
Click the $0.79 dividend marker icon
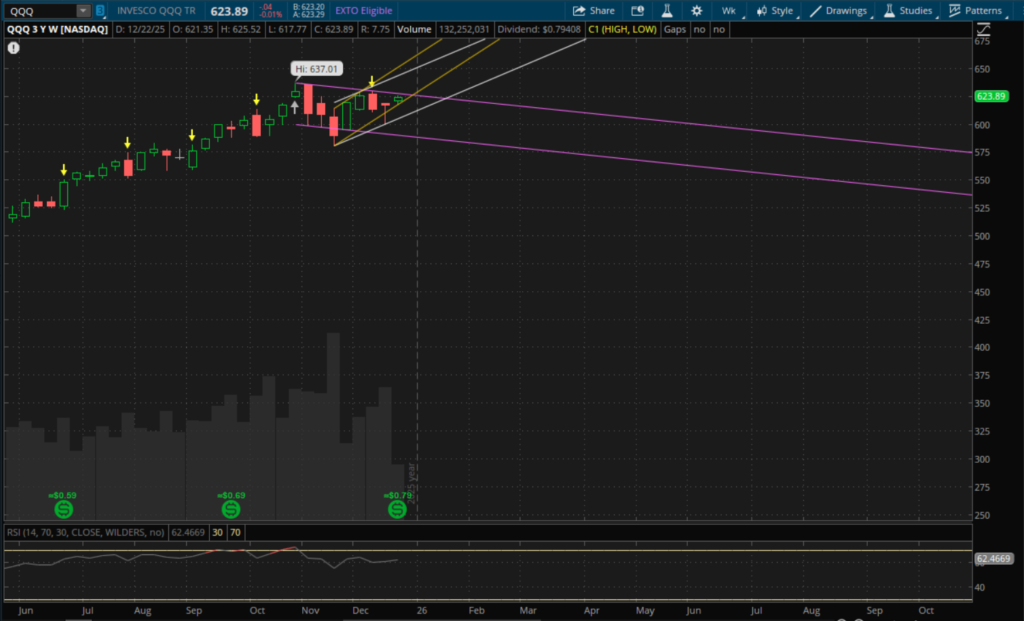tap(397, 509)
